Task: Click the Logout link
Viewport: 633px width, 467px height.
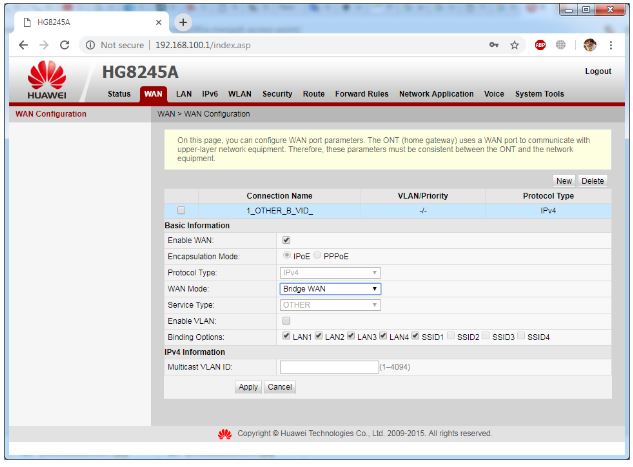Action: pyautogui.click(x=598, y=72)
